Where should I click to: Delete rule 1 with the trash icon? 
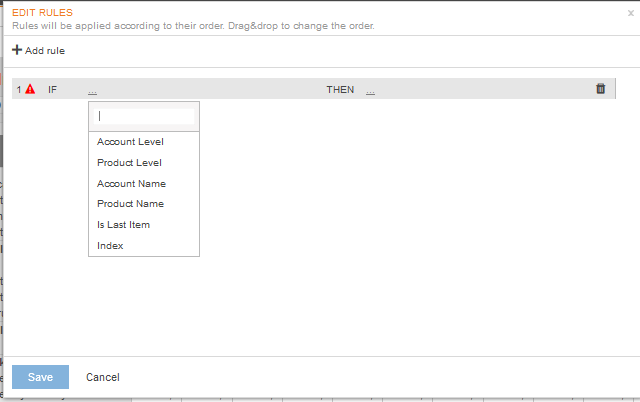point(601,89)
